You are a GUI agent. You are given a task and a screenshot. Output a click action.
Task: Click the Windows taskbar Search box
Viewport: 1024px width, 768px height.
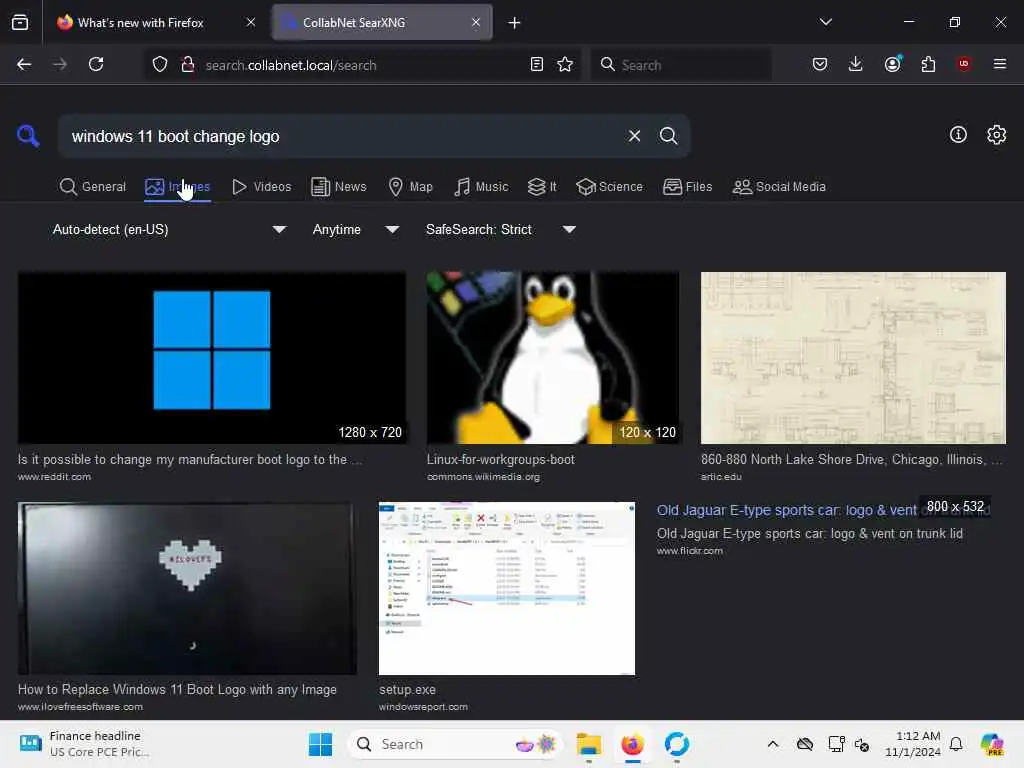click(x=455, y=744)
